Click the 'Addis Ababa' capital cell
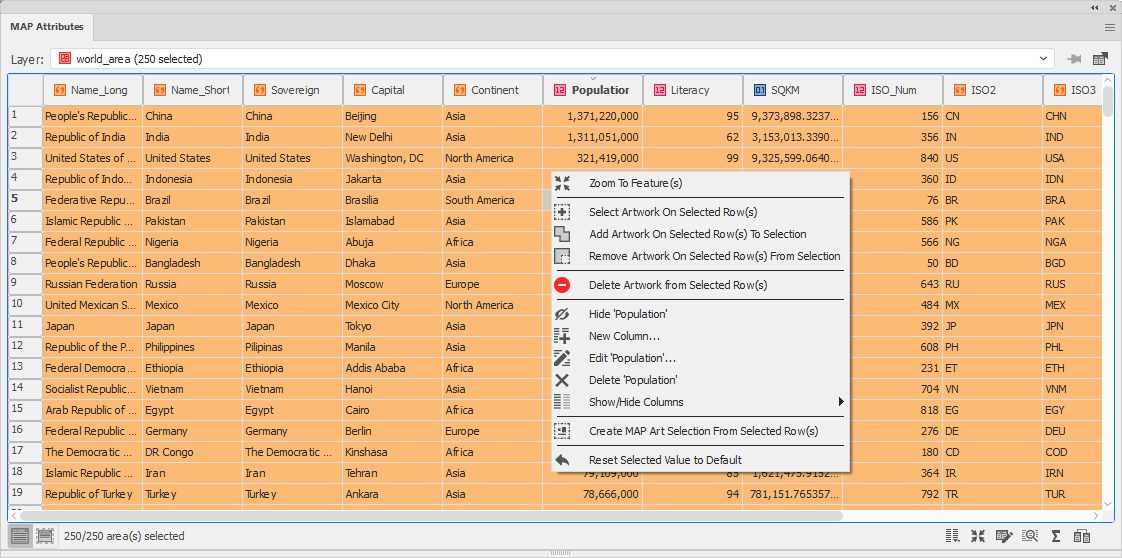The height and width of the screenshot is (558, 1122). point(393,368)
